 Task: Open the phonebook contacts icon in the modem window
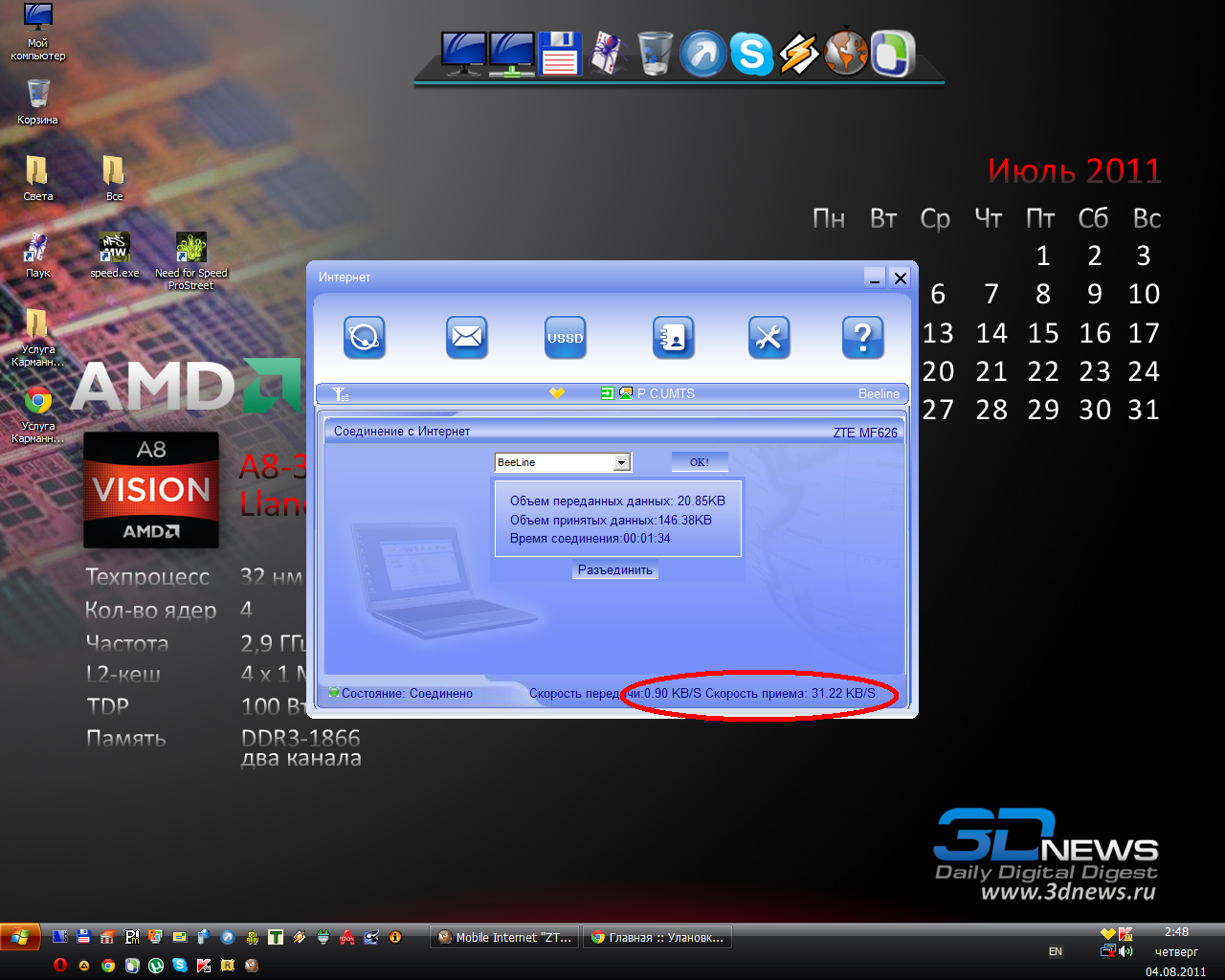[673, 337]
